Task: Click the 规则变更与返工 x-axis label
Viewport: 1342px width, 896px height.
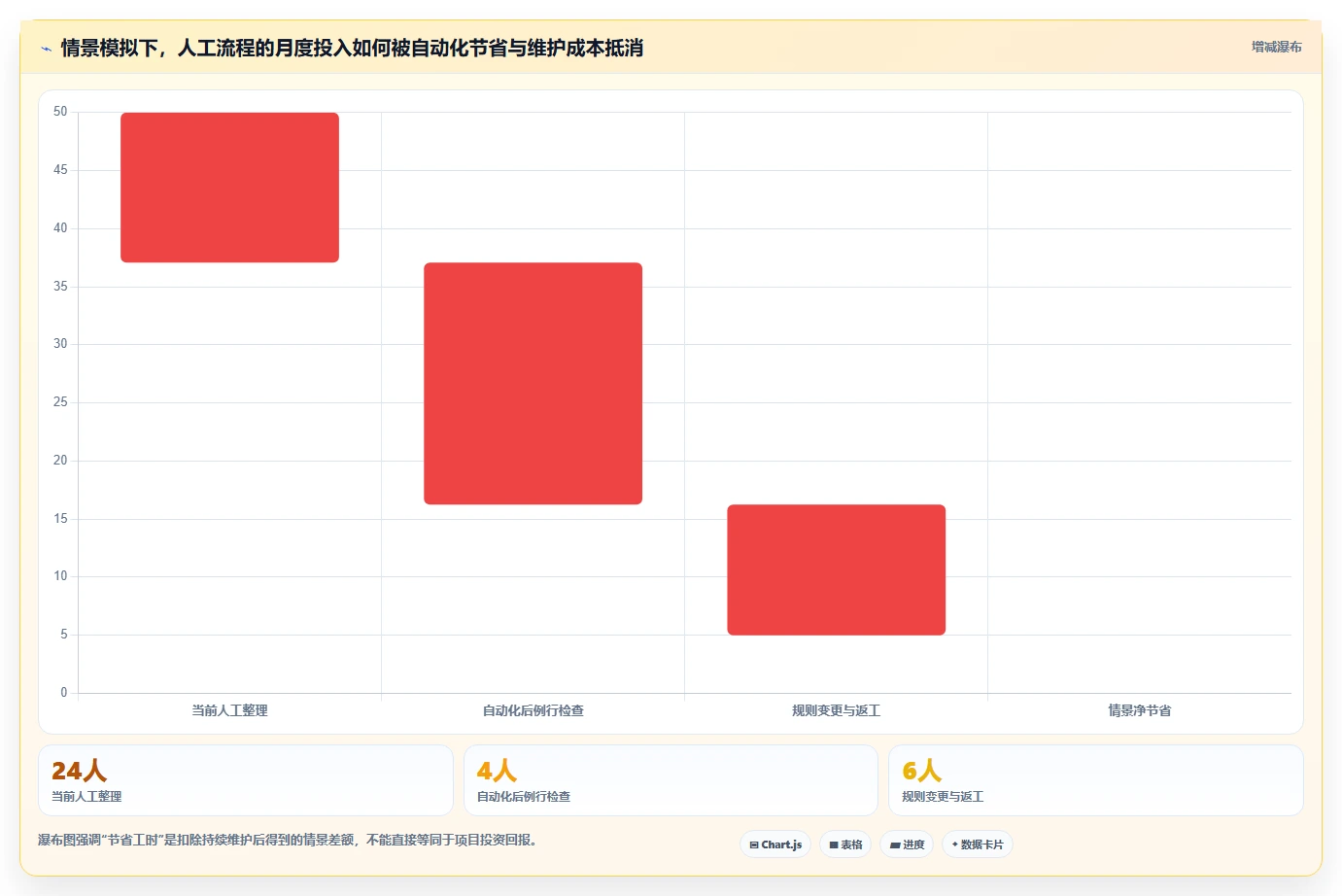Action: (836, 710)
